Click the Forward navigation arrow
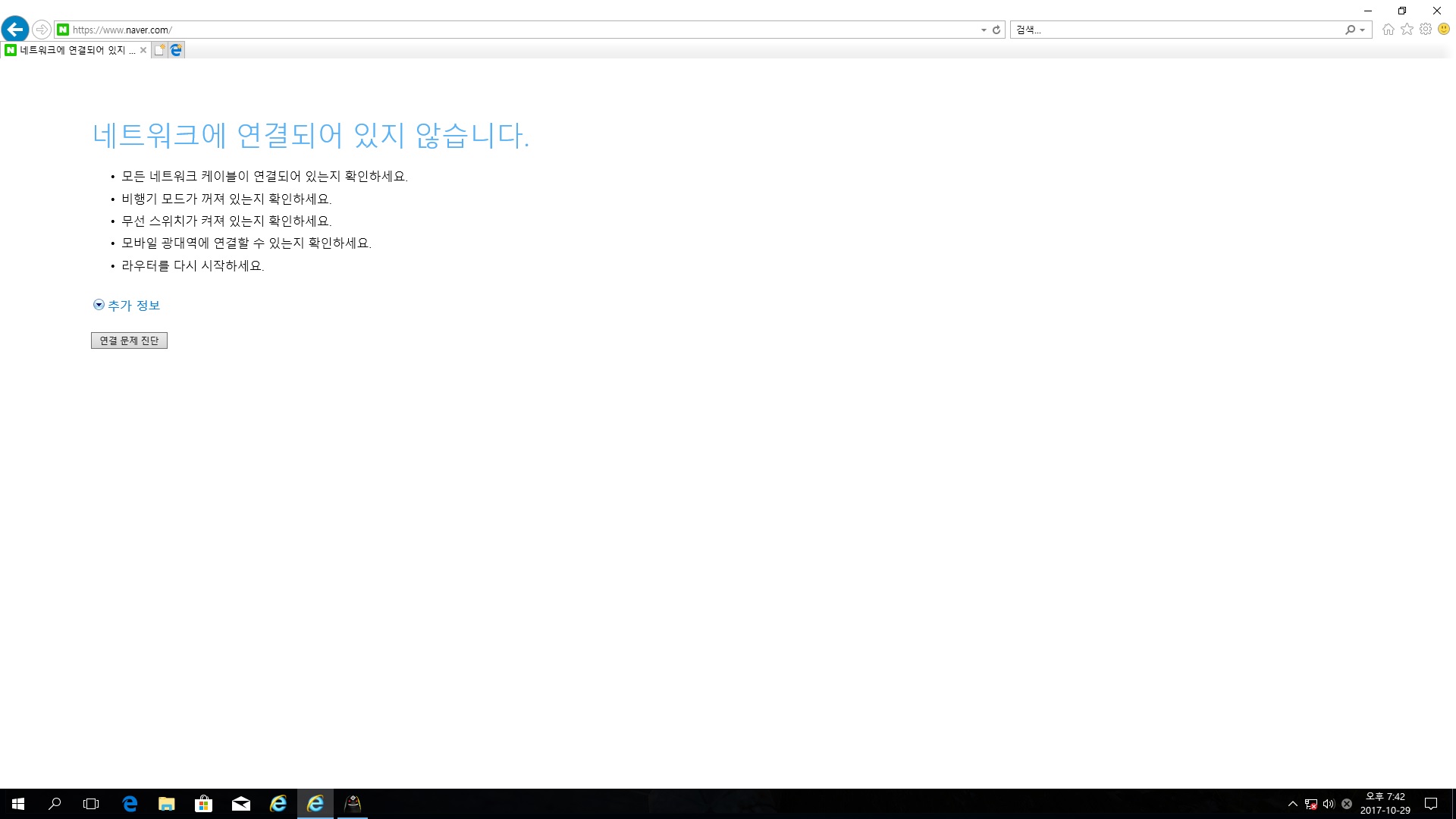 [42, 30]
